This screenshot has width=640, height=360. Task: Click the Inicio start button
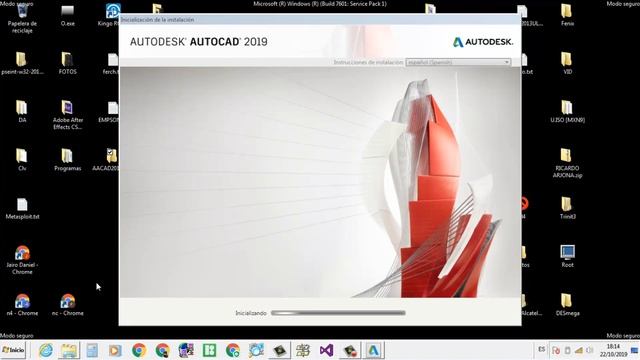tap(13, 350)
